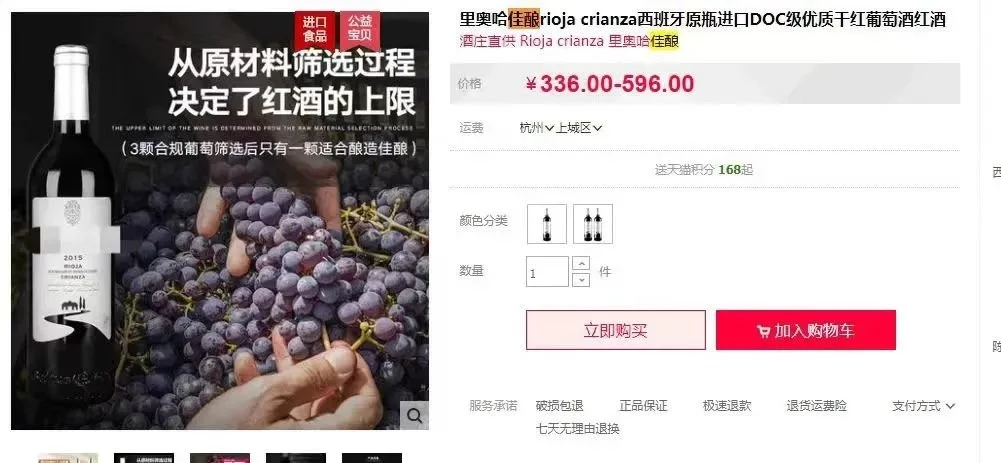Click 加入购物车 add to cart button
The height and width of the screenshot is (463, 1001).
[x=806, y=330]
